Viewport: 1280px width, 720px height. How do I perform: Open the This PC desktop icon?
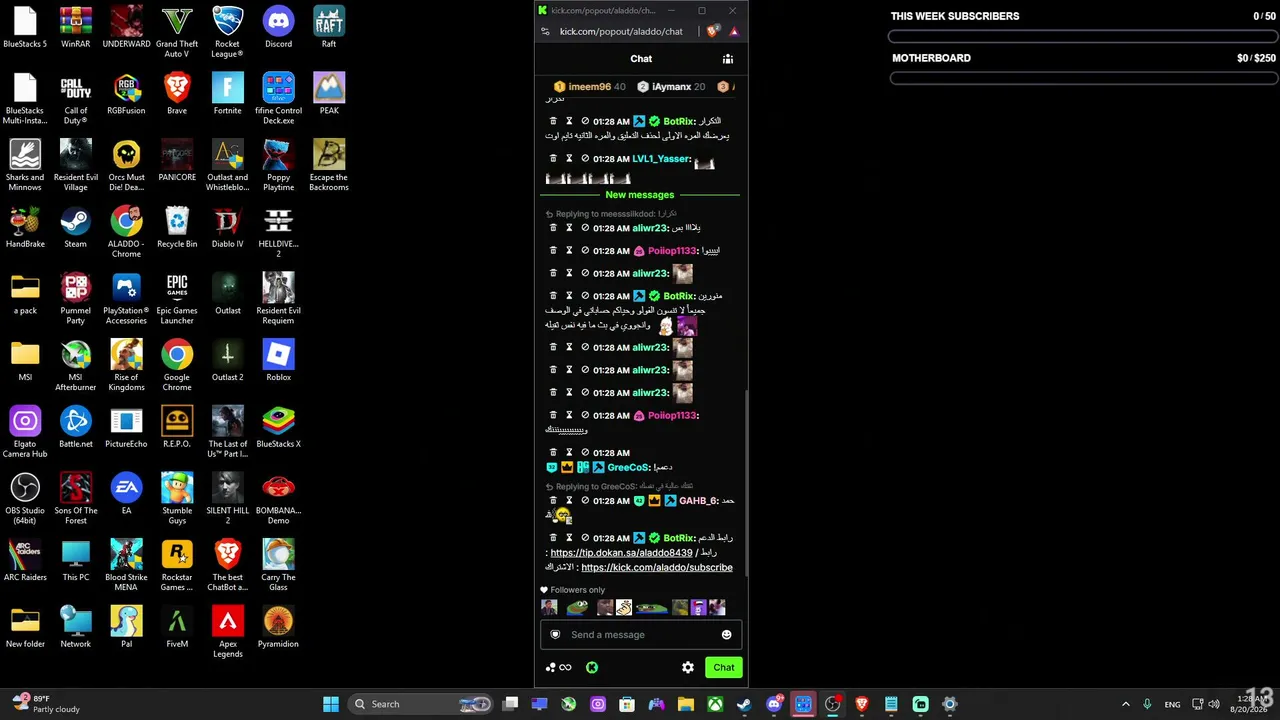(75, 561)
